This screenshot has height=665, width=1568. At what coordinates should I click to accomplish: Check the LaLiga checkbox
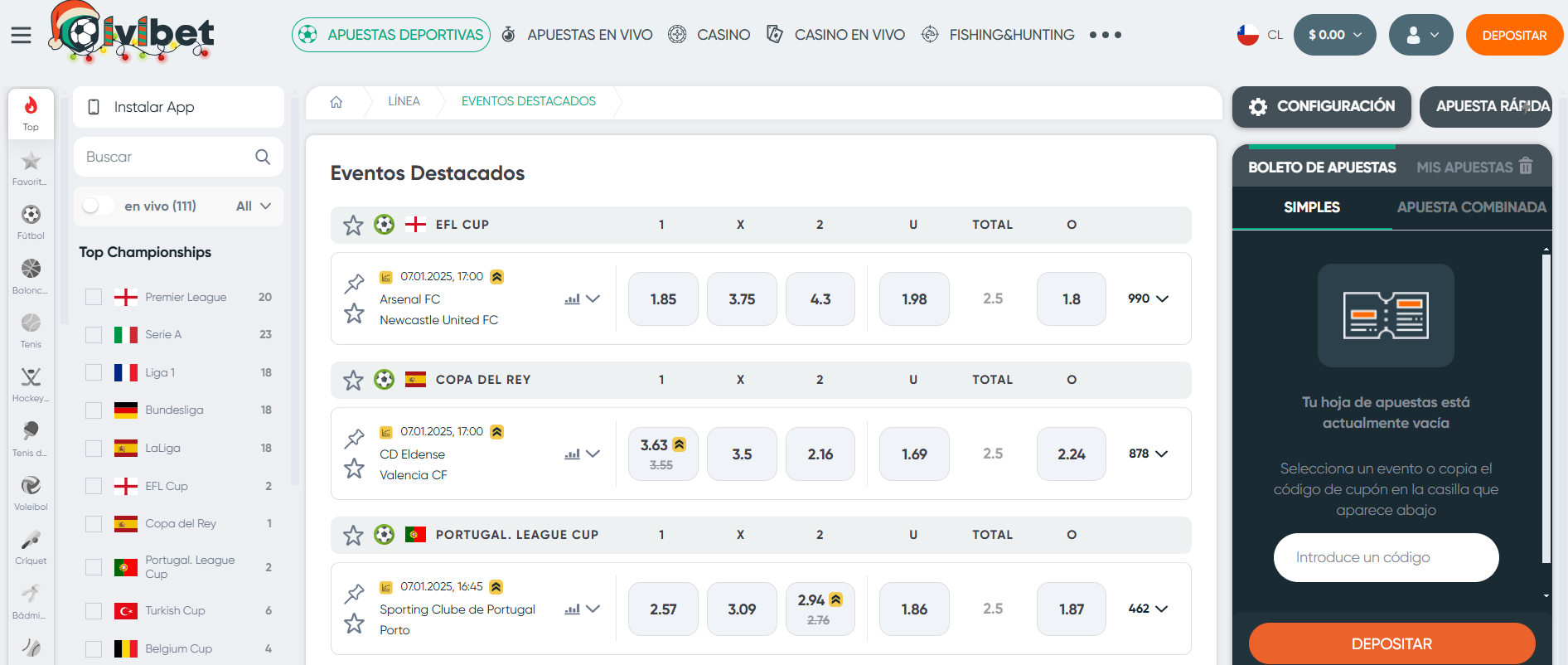click(94, 449)
